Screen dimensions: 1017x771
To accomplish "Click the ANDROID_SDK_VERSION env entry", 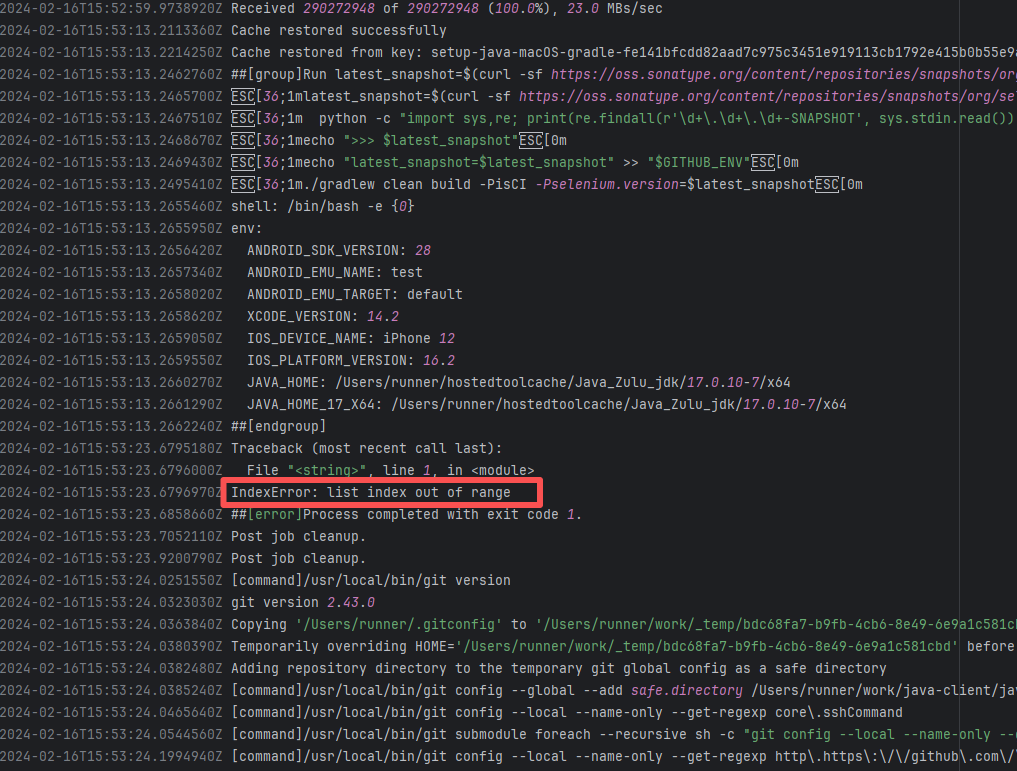I will point(339,250).
